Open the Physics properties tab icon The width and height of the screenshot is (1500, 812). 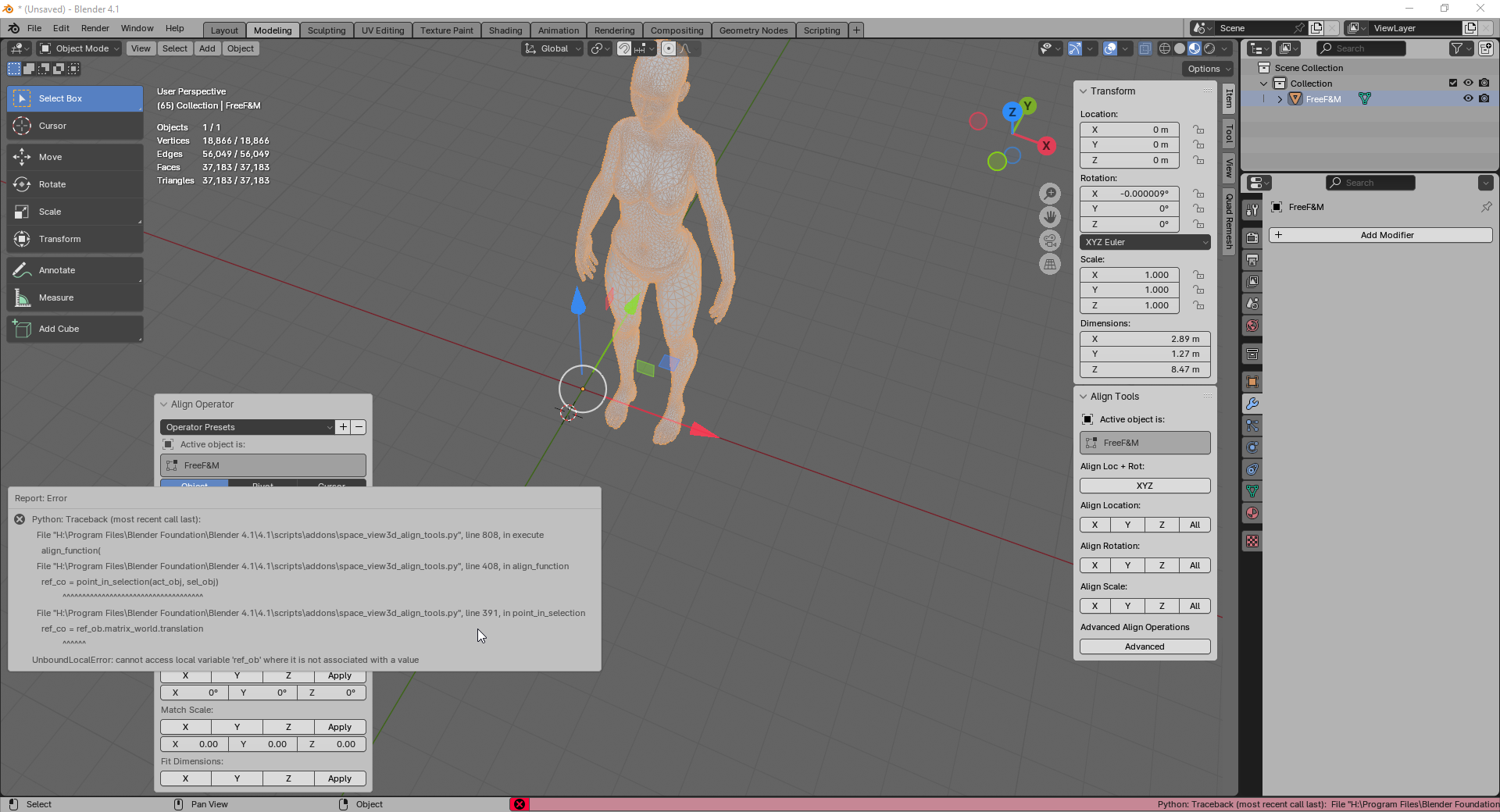coord(1252,447)
